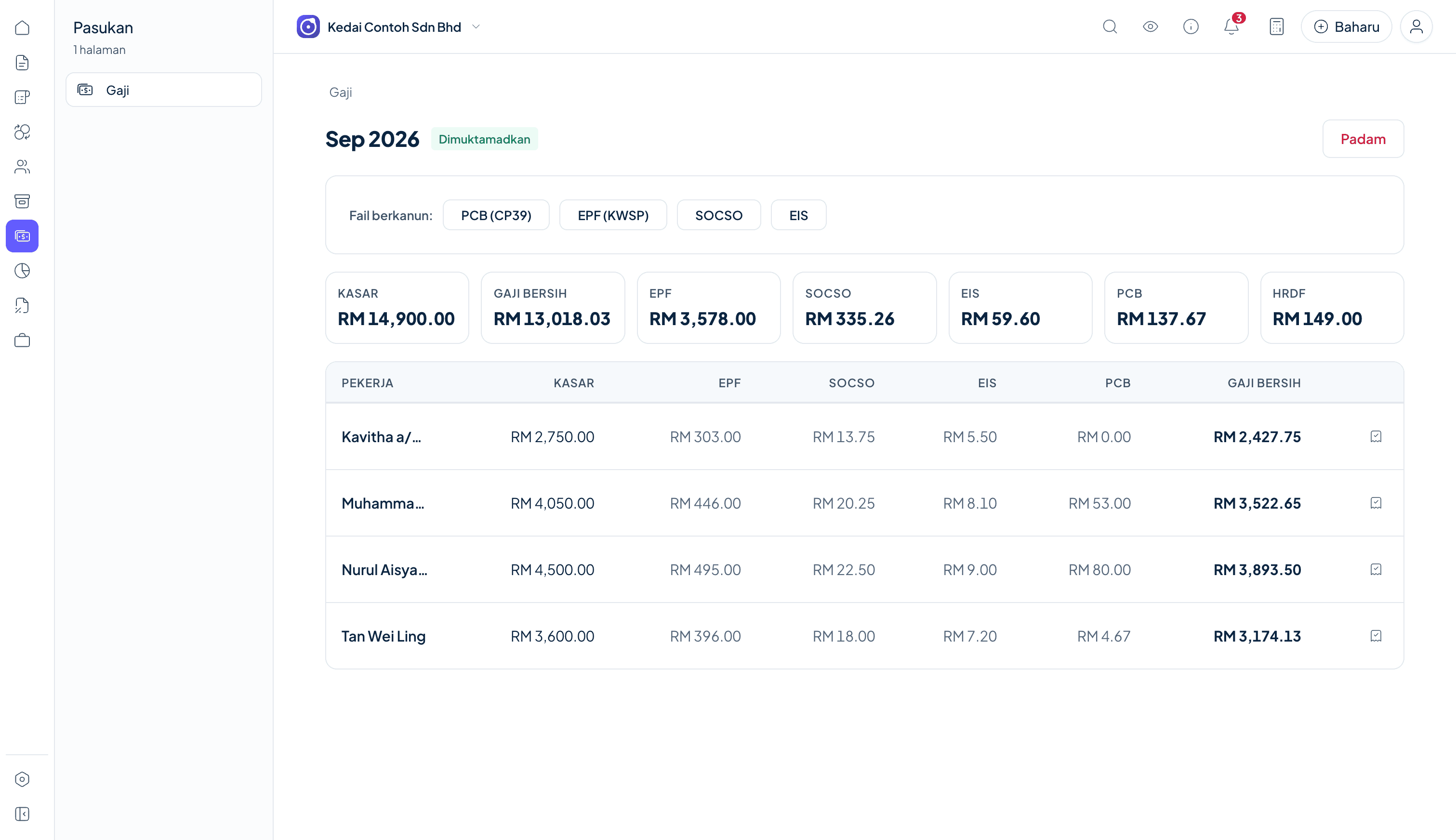Viewport: 1456px width, 840px height.
Task: Download the EIS statutory file
Action: tap(798, 215)
